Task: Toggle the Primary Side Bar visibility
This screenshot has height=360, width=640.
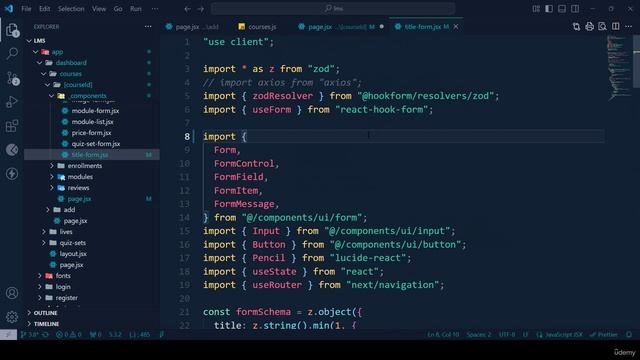Action: [x=549, y=9]
